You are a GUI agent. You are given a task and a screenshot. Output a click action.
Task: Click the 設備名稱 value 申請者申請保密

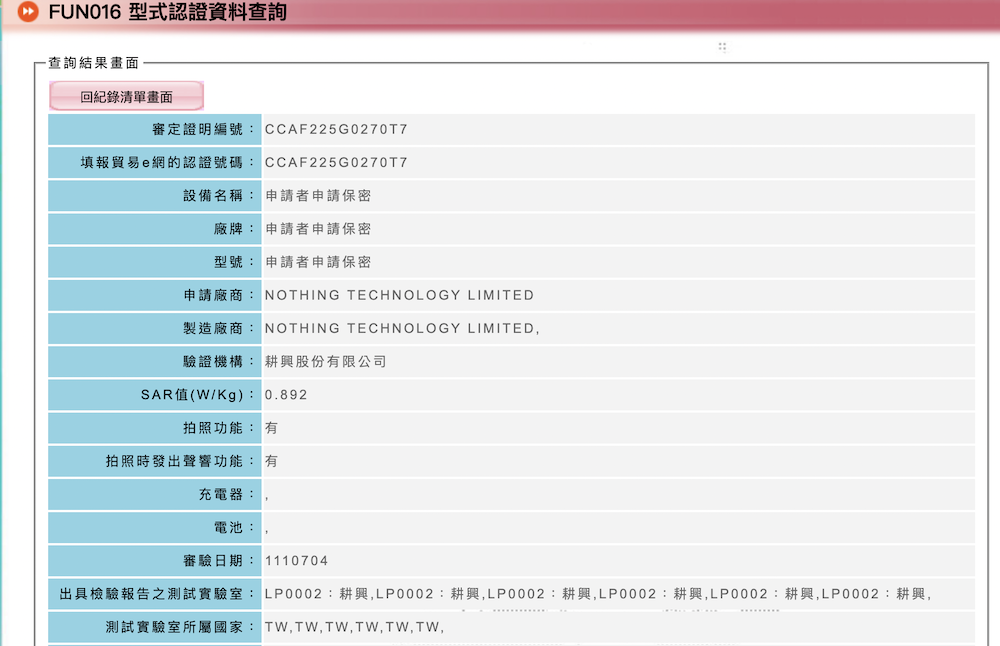(318, 196)
